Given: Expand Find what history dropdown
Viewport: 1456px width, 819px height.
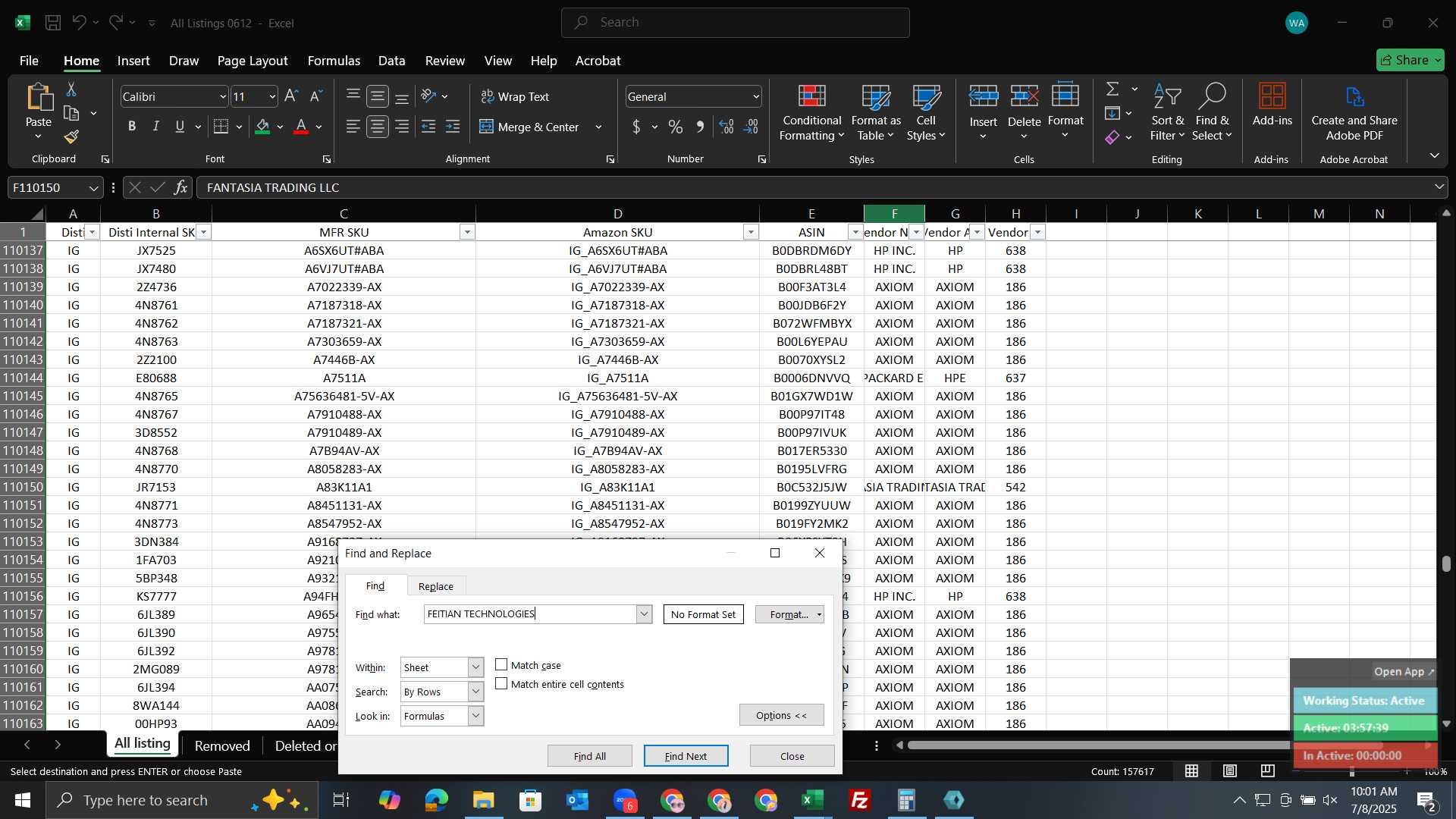Looking at the screenshot, I should (644, 614).
